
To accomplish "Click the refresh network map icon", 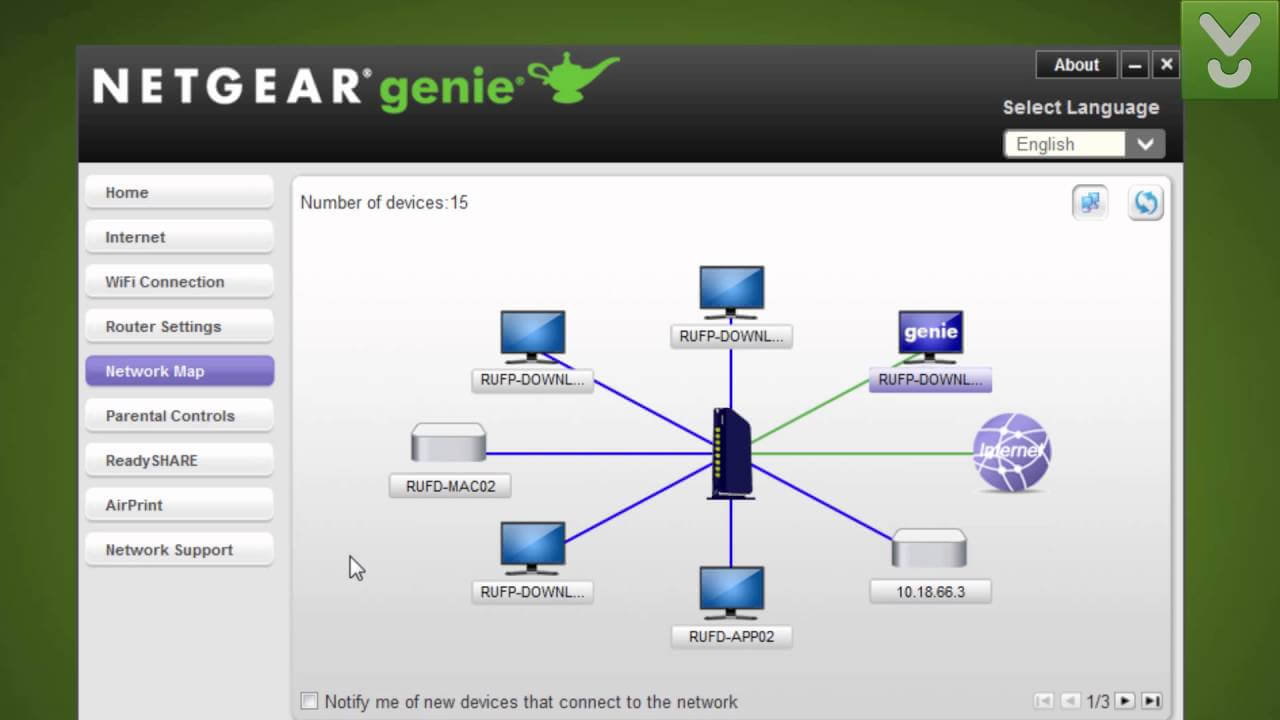I will pyautogui.click(x=1146, y=203).
